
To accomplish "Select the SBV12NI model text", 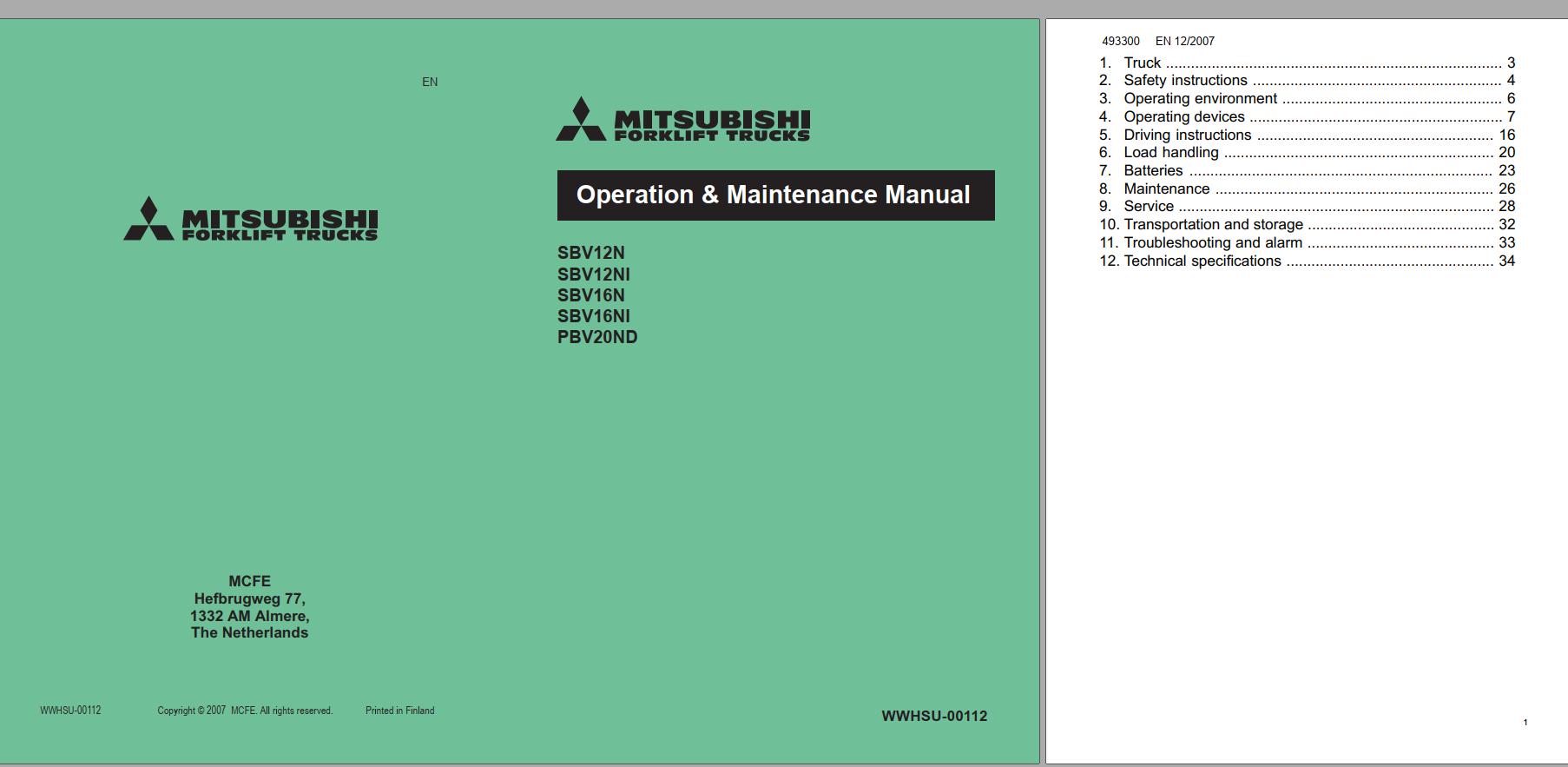I will (x=593, y=274).
